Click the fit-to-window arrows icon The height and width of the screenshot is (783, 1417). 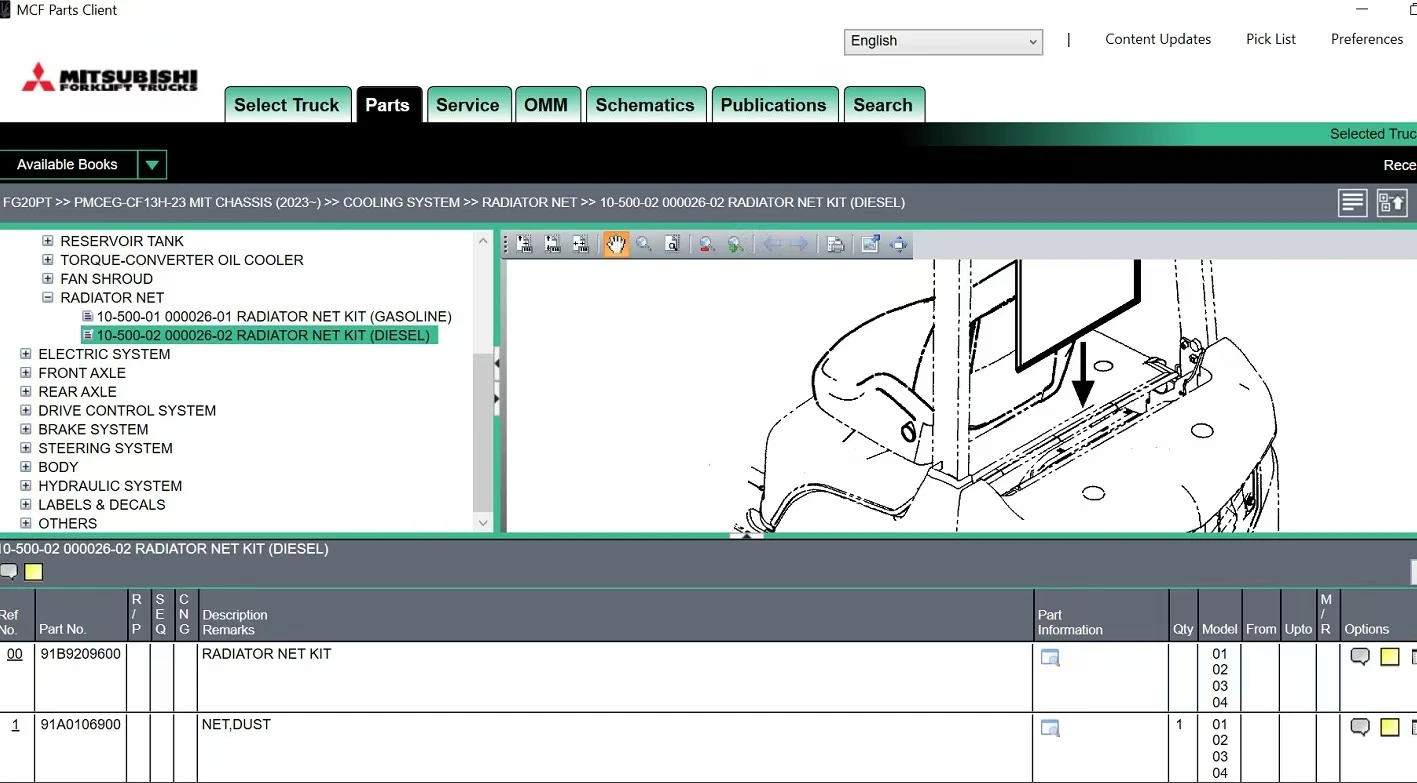(899, 244)
